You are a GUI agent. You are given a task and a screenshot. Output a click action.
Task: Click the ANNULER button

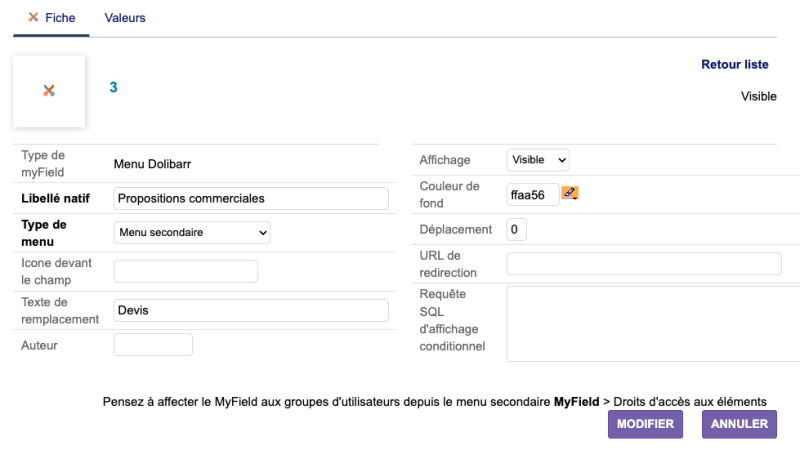pyautogui.click(x=739, y=424)
